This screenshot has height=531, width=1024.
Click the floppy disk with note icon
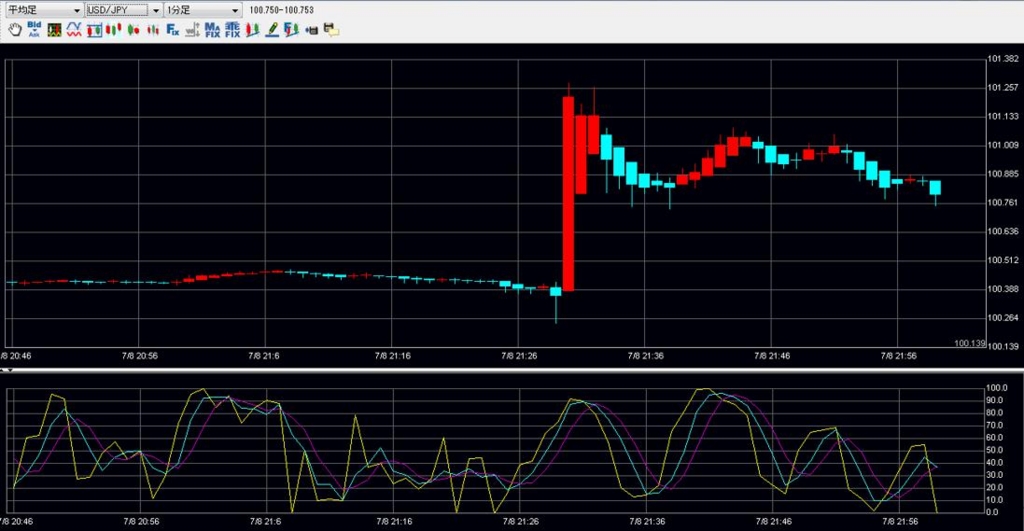pos(331,29)
